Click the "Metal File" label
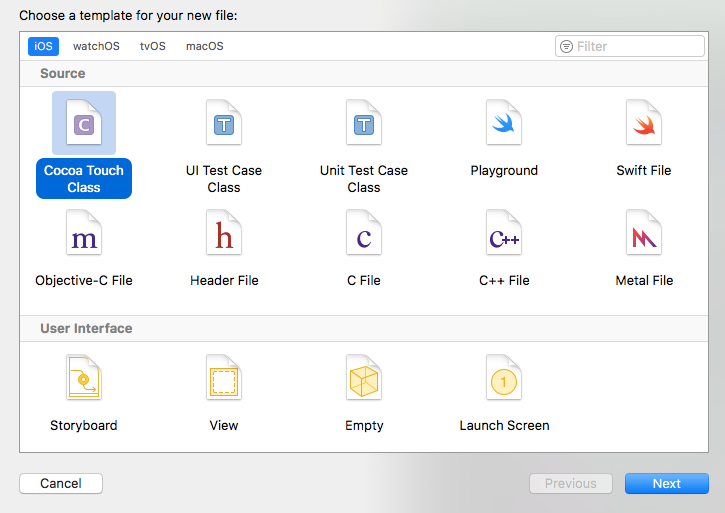The height and width of the screenshot is (513, 725). tap(644, 280)
